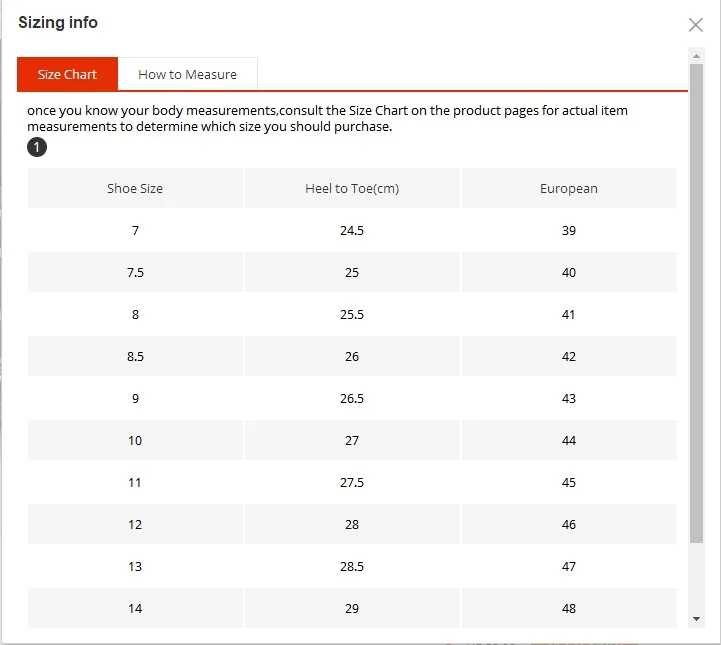The height and width of the screenshot is (645, 721).
Task: Click the European size 45 cell
Action: click(569, 482)
